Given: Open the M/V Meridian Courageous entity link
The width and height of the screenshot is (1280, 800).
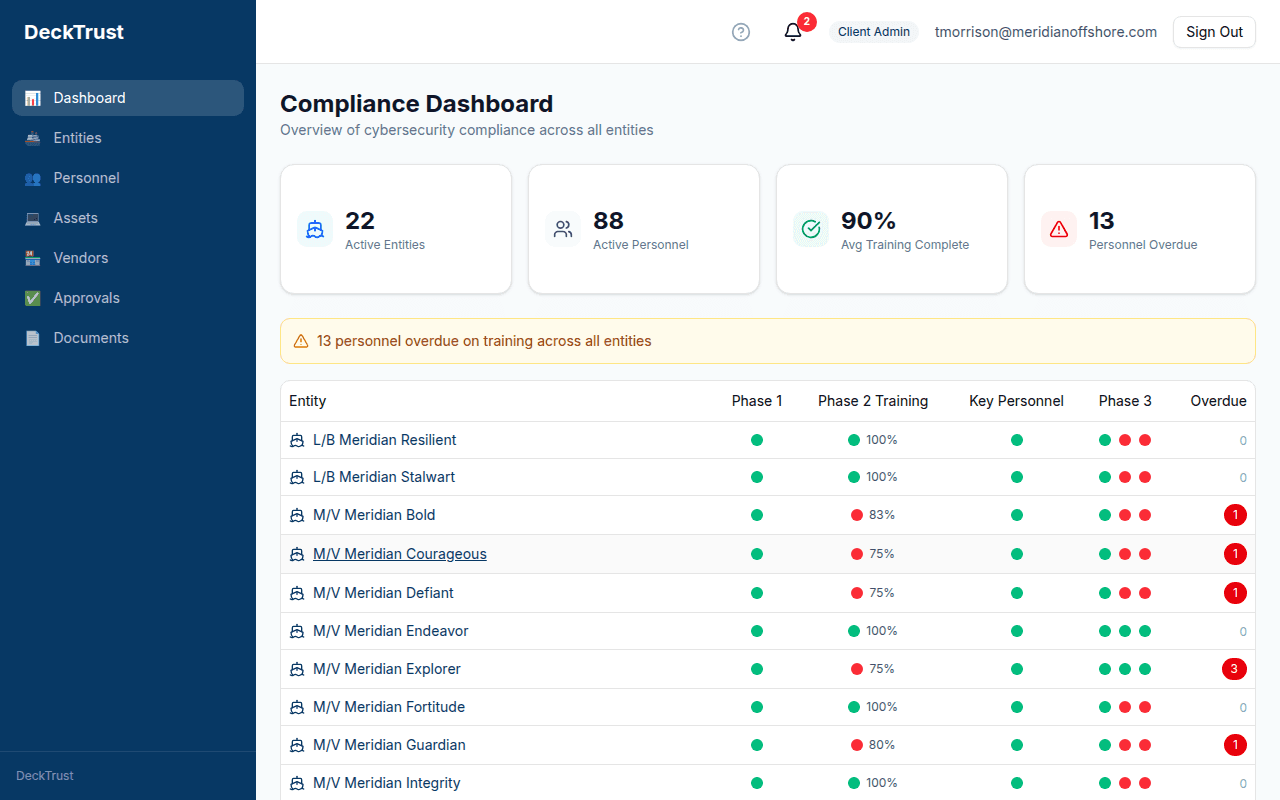Looking at the screenshot, I should coord(400,553).
